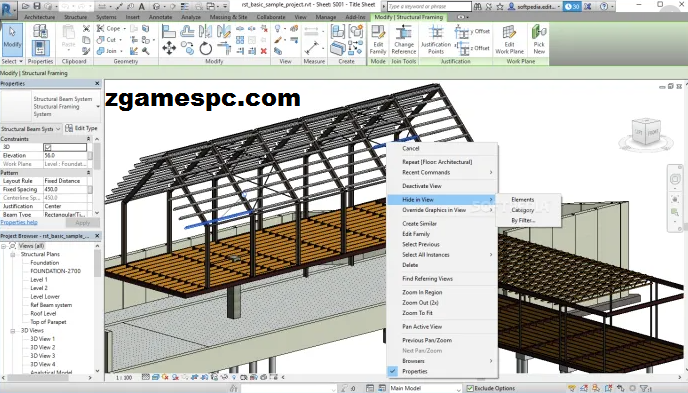
Task: Open Edit Work Plane tool
Action: (x=509, y=40)
